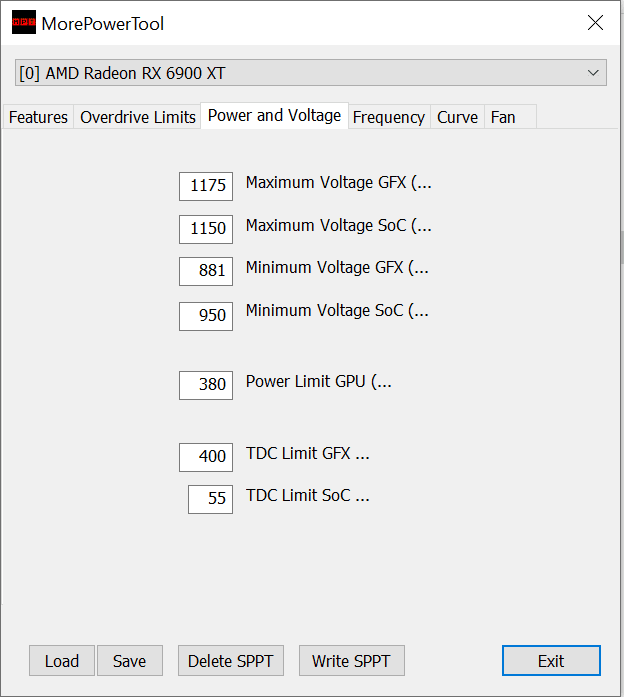This screenshot has width=624, height=697.
Task: Click the MorePowerTool app icon
Action: [x=23, y=23]
